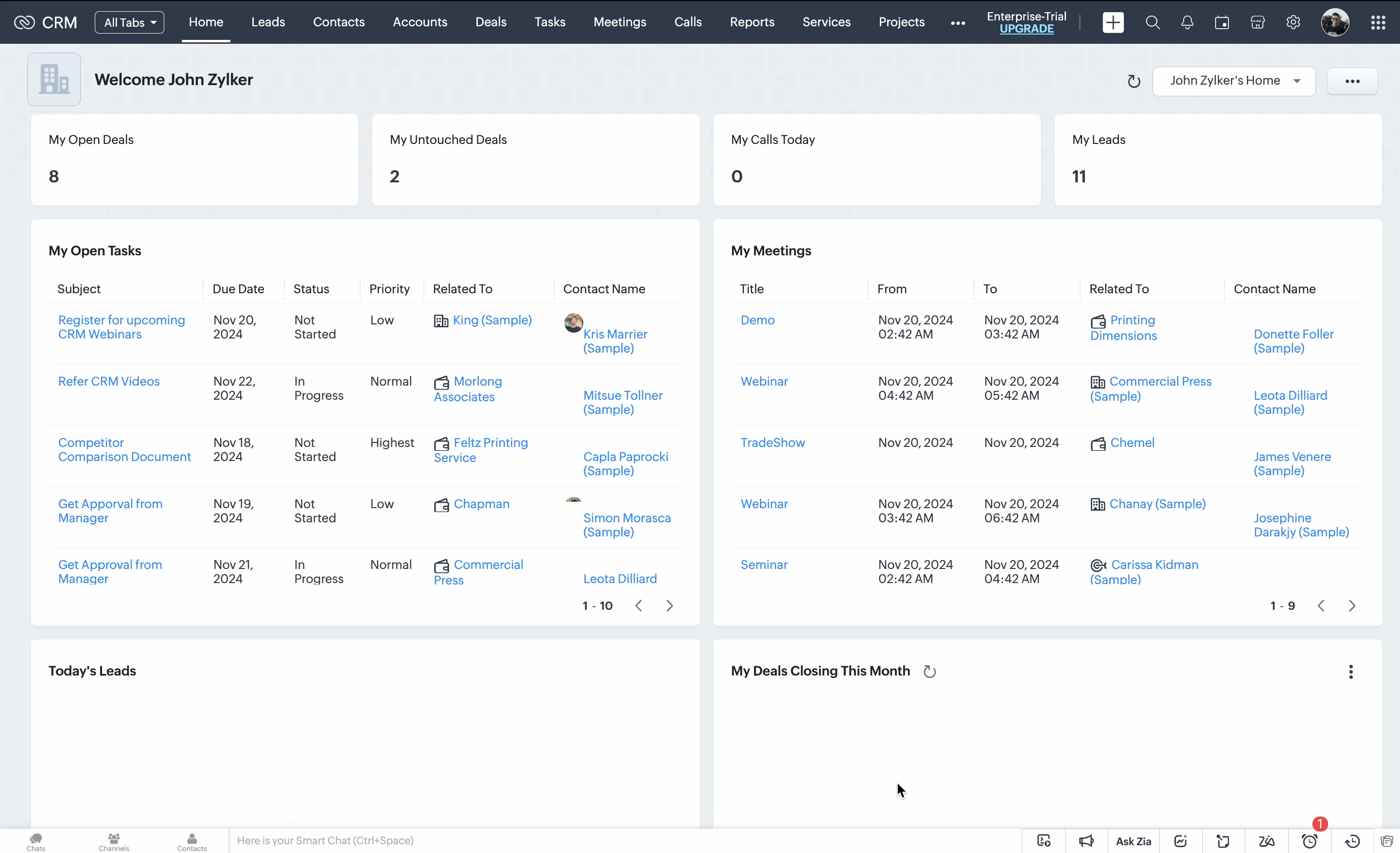Open the My Deals Closing This Month options menu
The height and width of the screenshot is (853, 1400).
pos(1350,672)
